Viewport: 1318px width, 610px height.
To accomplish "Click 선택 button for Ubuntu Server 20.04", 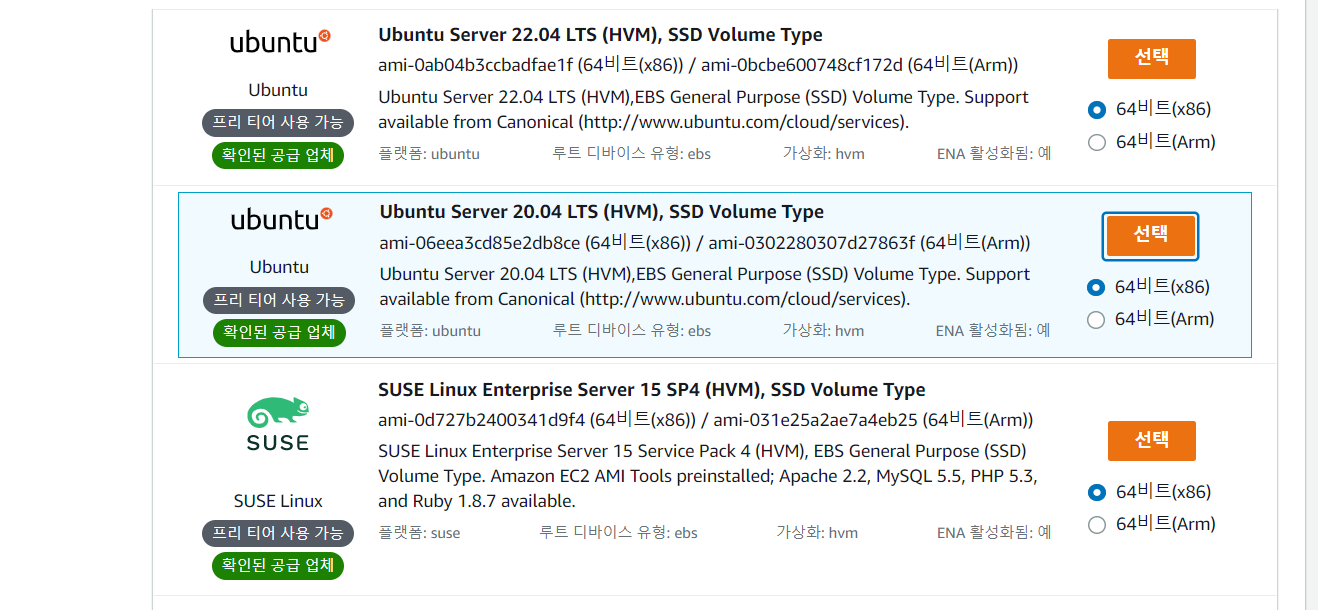I will coord(1151,236).
